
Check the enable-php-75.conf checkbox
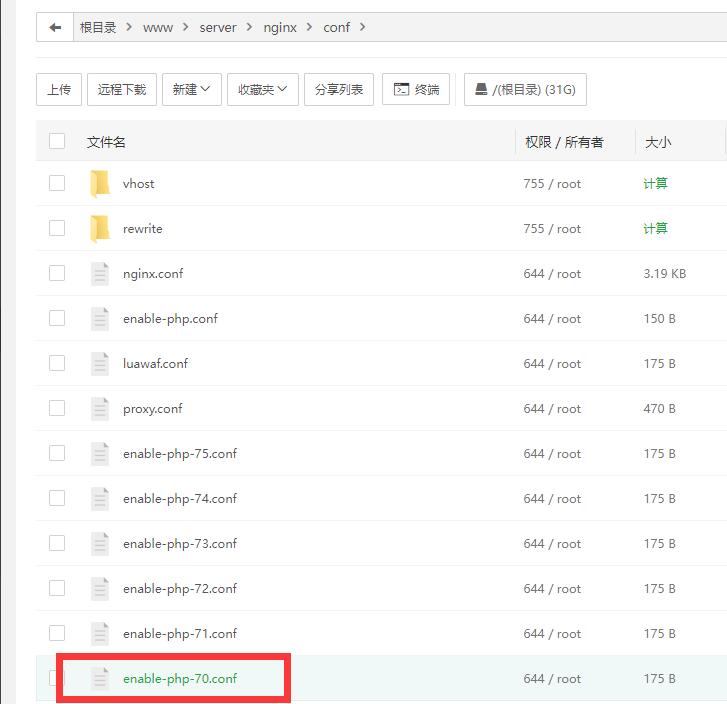click(57, 453)
